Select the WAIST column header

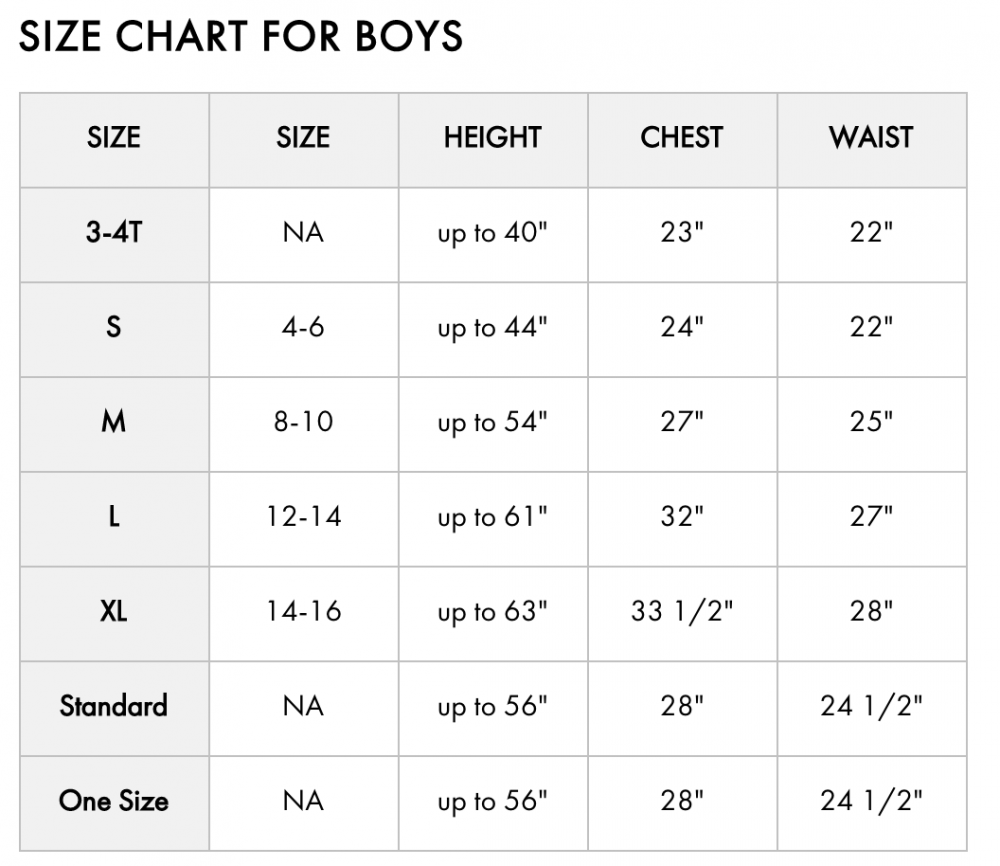(x=871, y=138)
